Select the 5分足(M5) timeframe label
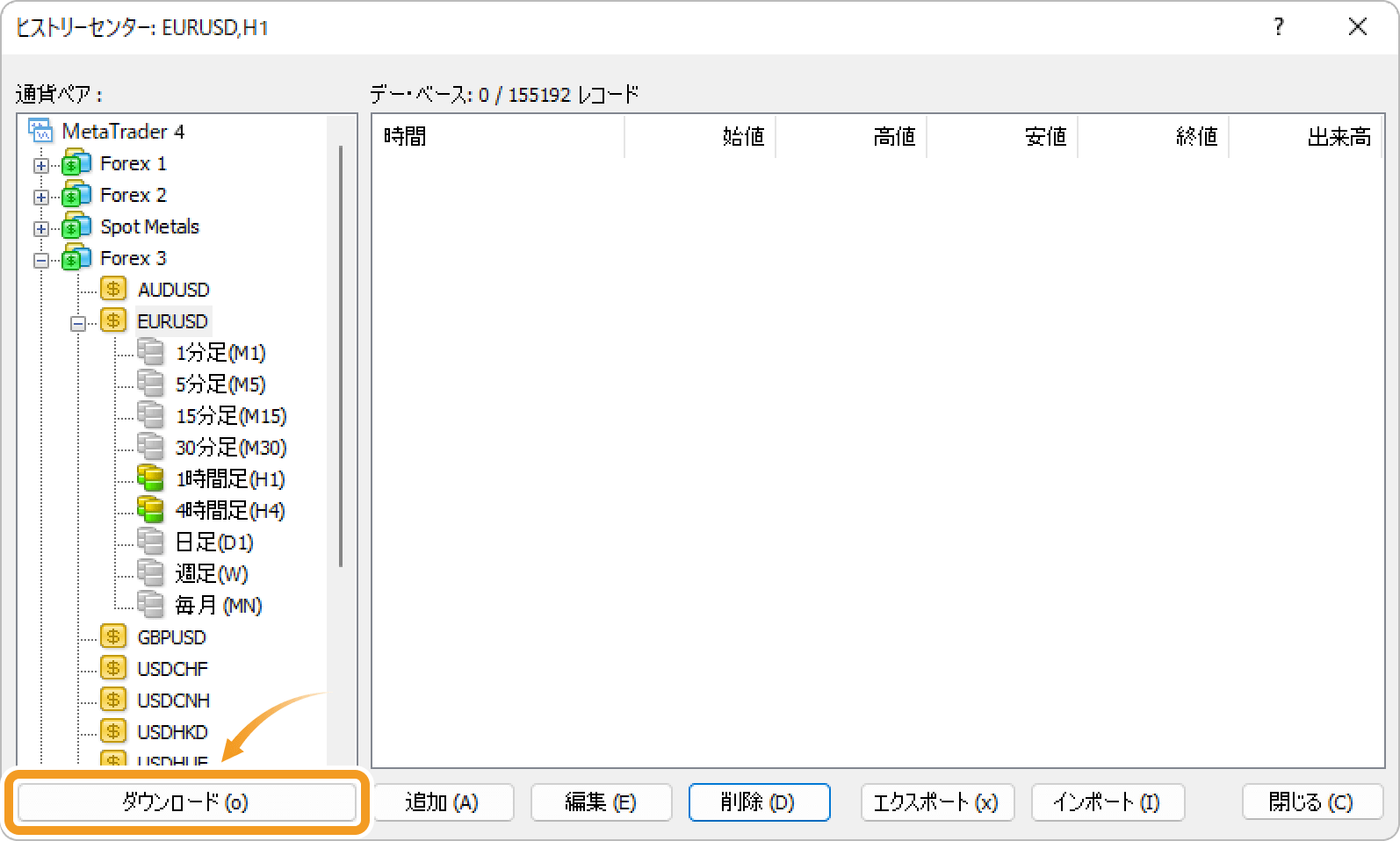The width and height of the screenshot is (1400, 841). 220,385
